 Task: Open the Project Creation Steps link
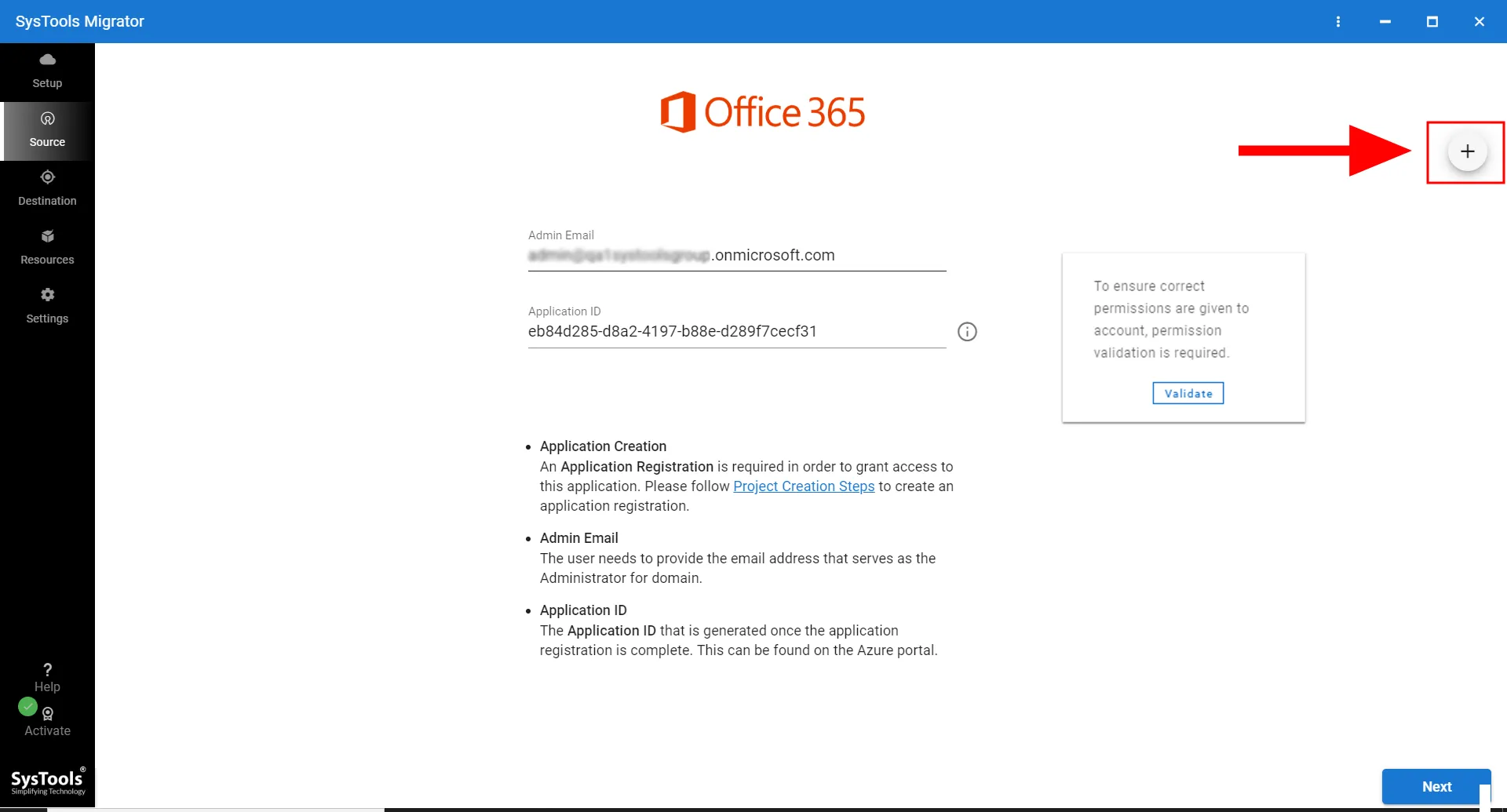(804, 486)
